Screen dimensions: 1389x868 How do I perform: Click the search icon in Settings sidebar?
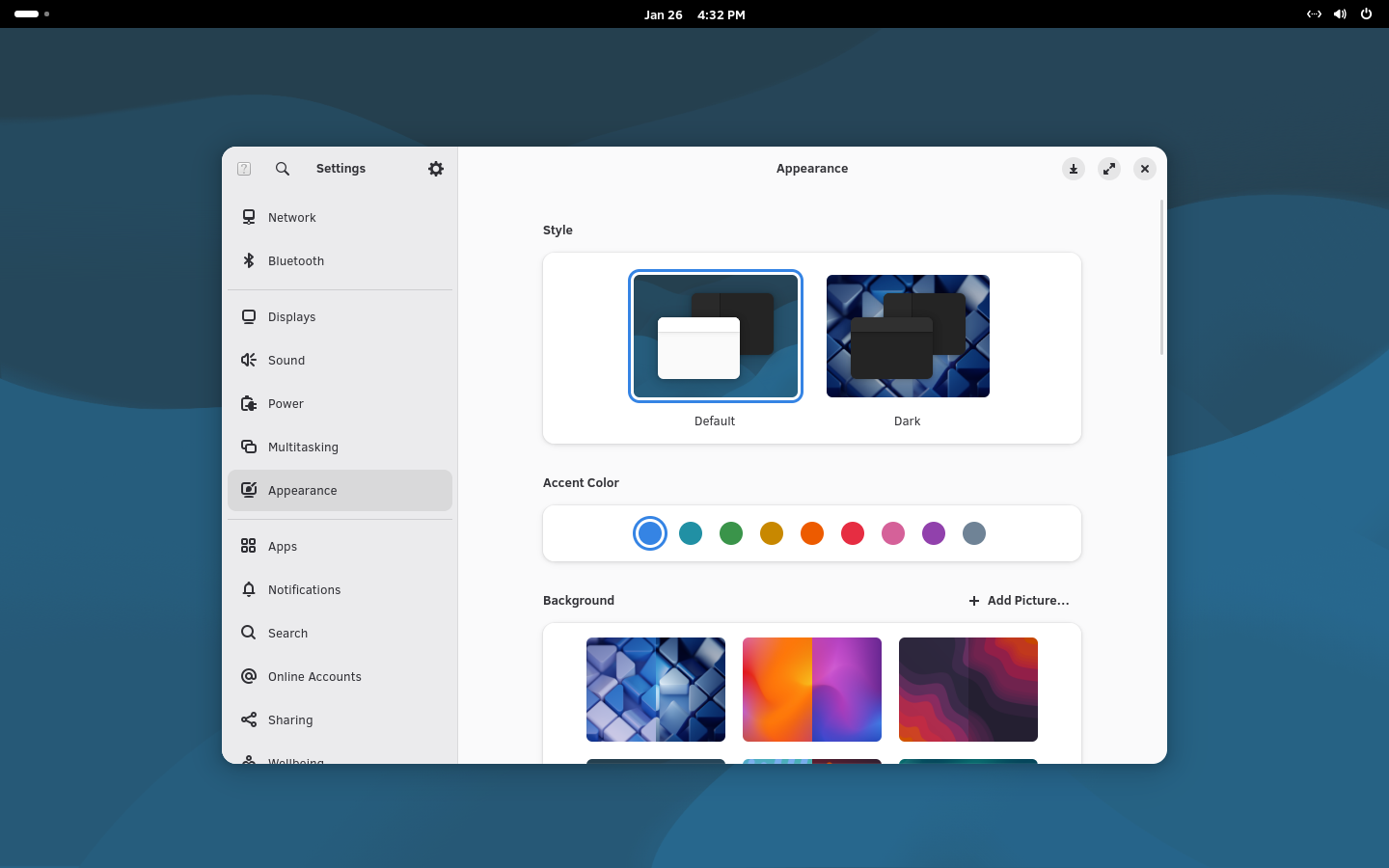click(x=283, y=169)
